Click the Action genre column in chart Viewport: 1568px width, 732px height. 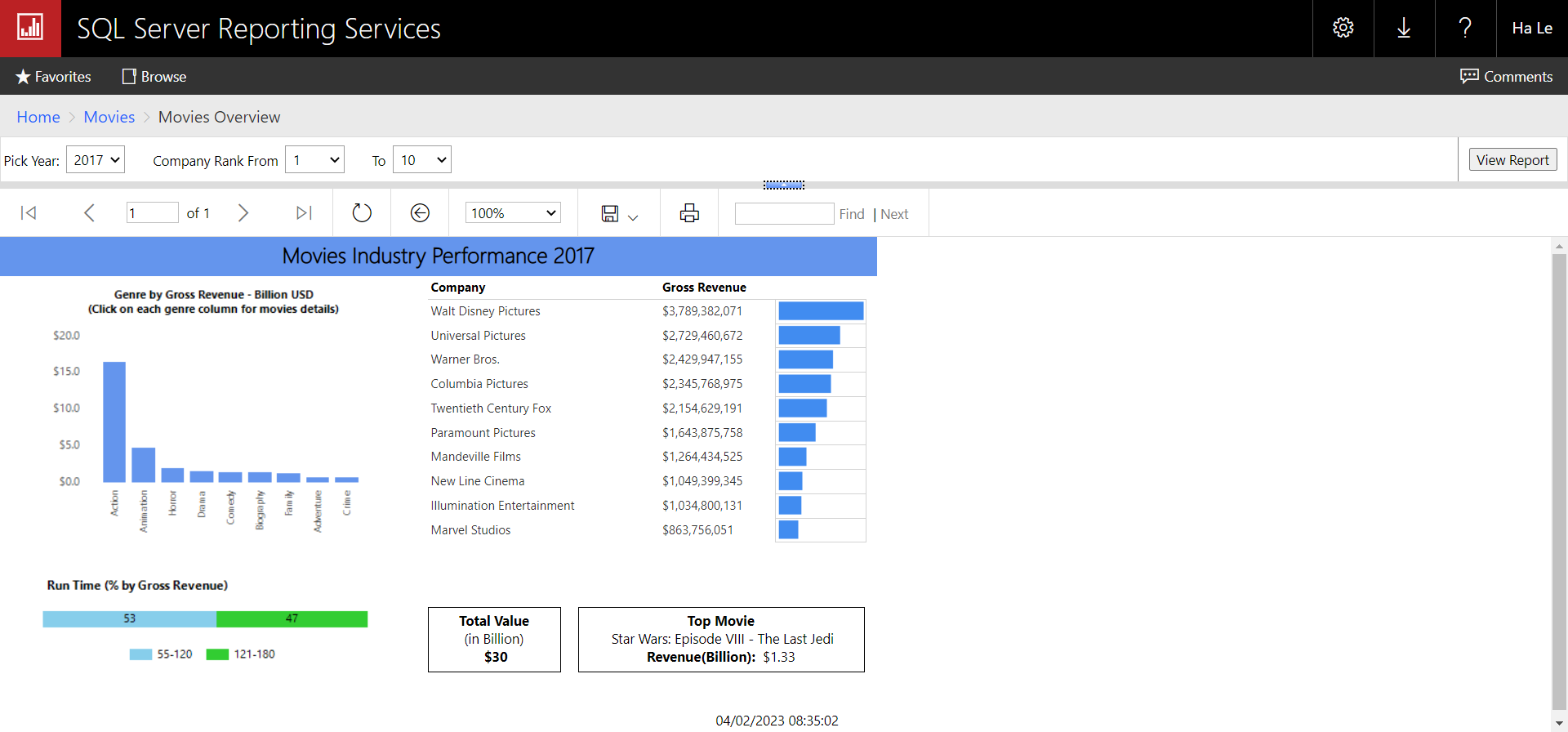(x=114, y=422)
